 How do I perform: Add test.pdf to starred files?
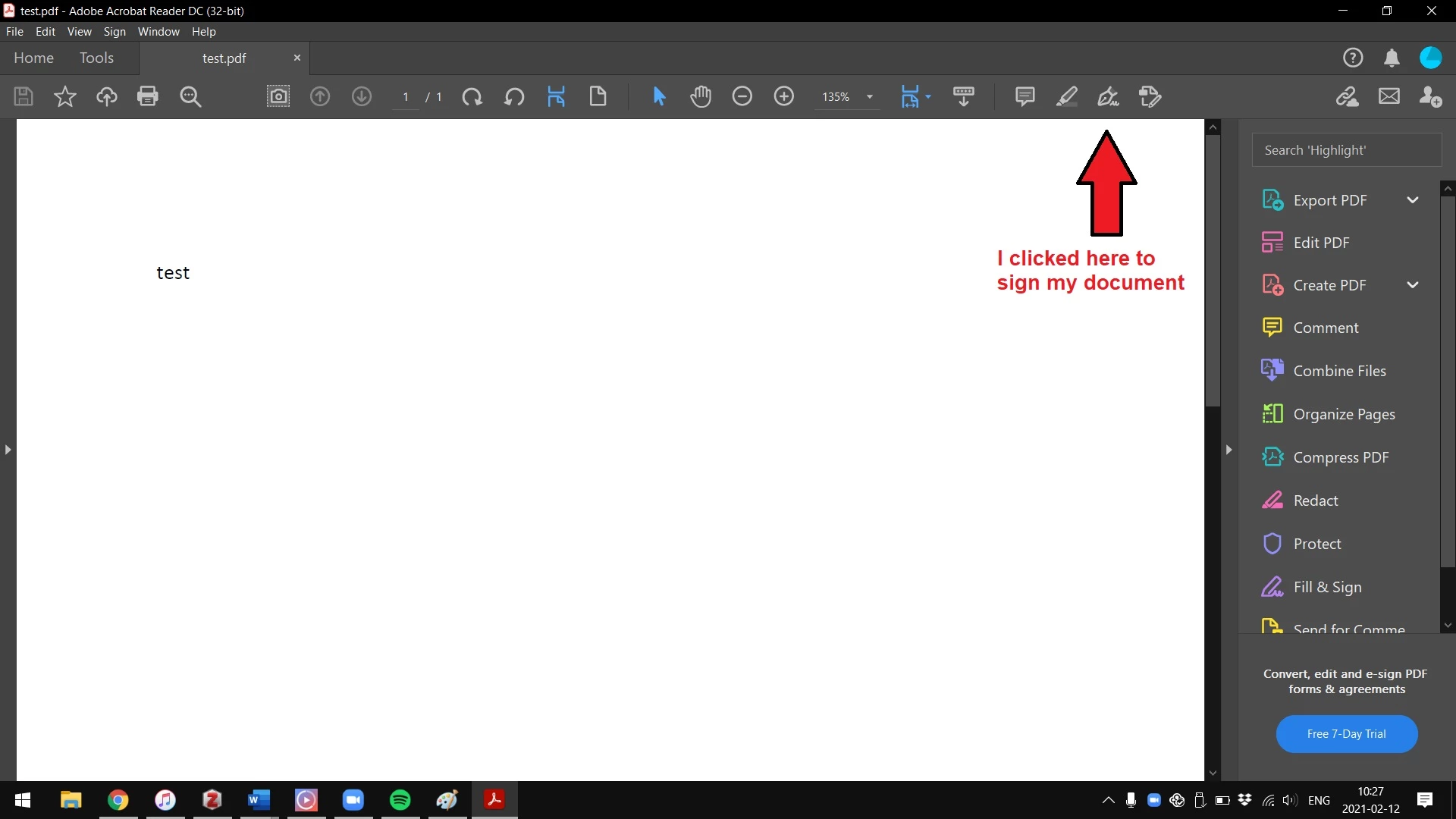point(65,97)
